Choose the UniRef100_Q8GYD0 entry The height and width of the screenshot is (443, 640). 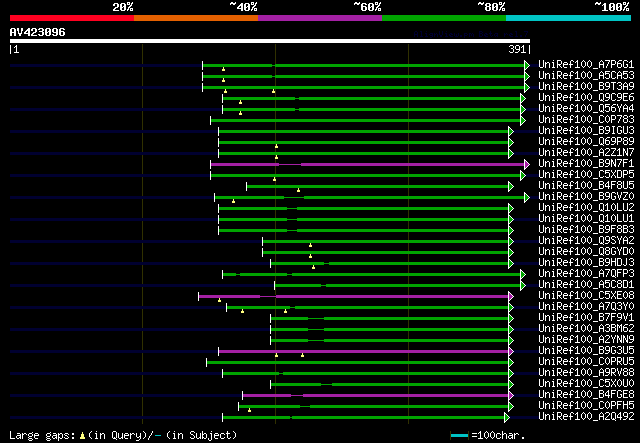pyautogui.click(x=586, y=252)
